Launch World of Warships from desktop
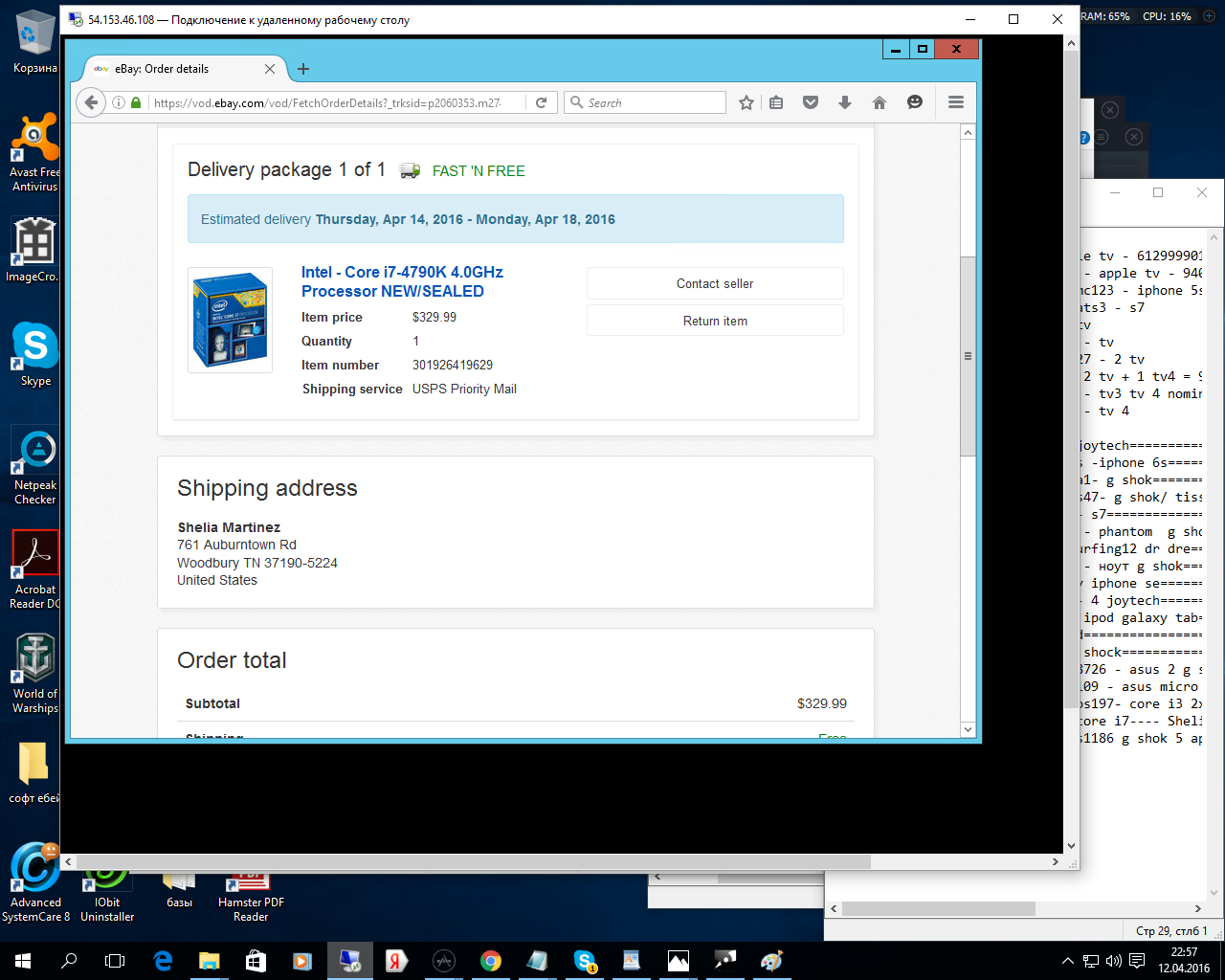The height and width of the screenshot is (980, 1225). tap(35, 674)
